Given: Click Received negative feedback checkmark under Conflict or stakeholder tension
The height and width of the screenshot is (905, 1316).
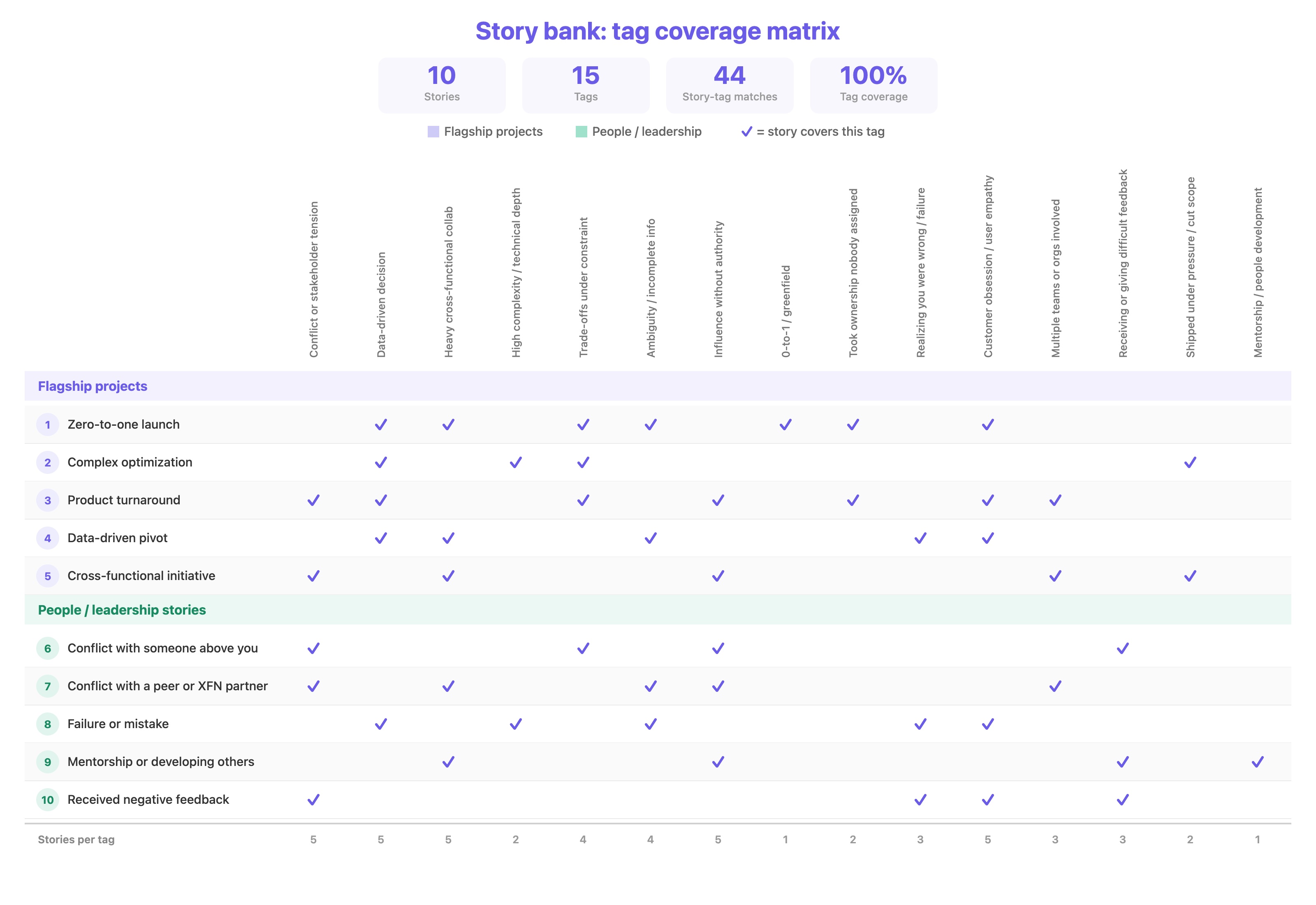Looking at the screenshot, I should (313, 800).
